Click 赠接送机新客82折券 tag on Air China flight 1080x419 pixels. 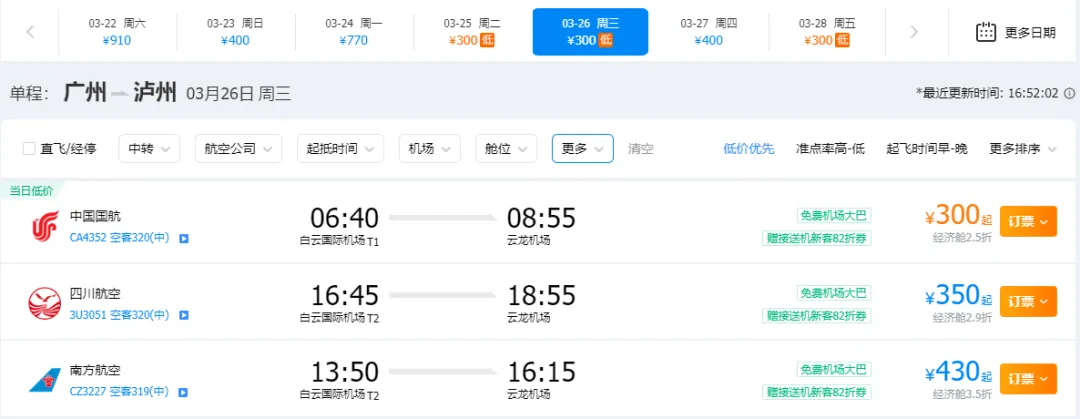817,238
